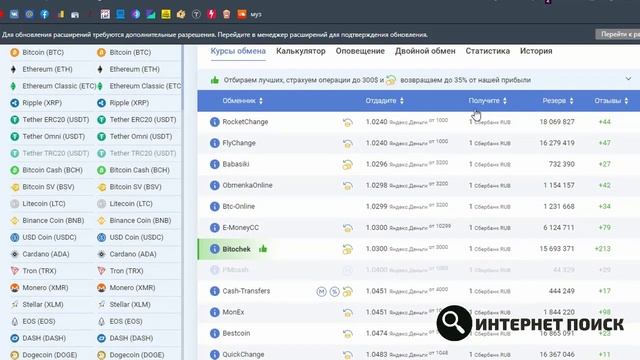Open the Статистика tab
Viewport: 640px width, 360px height.
tap(487, 51)
